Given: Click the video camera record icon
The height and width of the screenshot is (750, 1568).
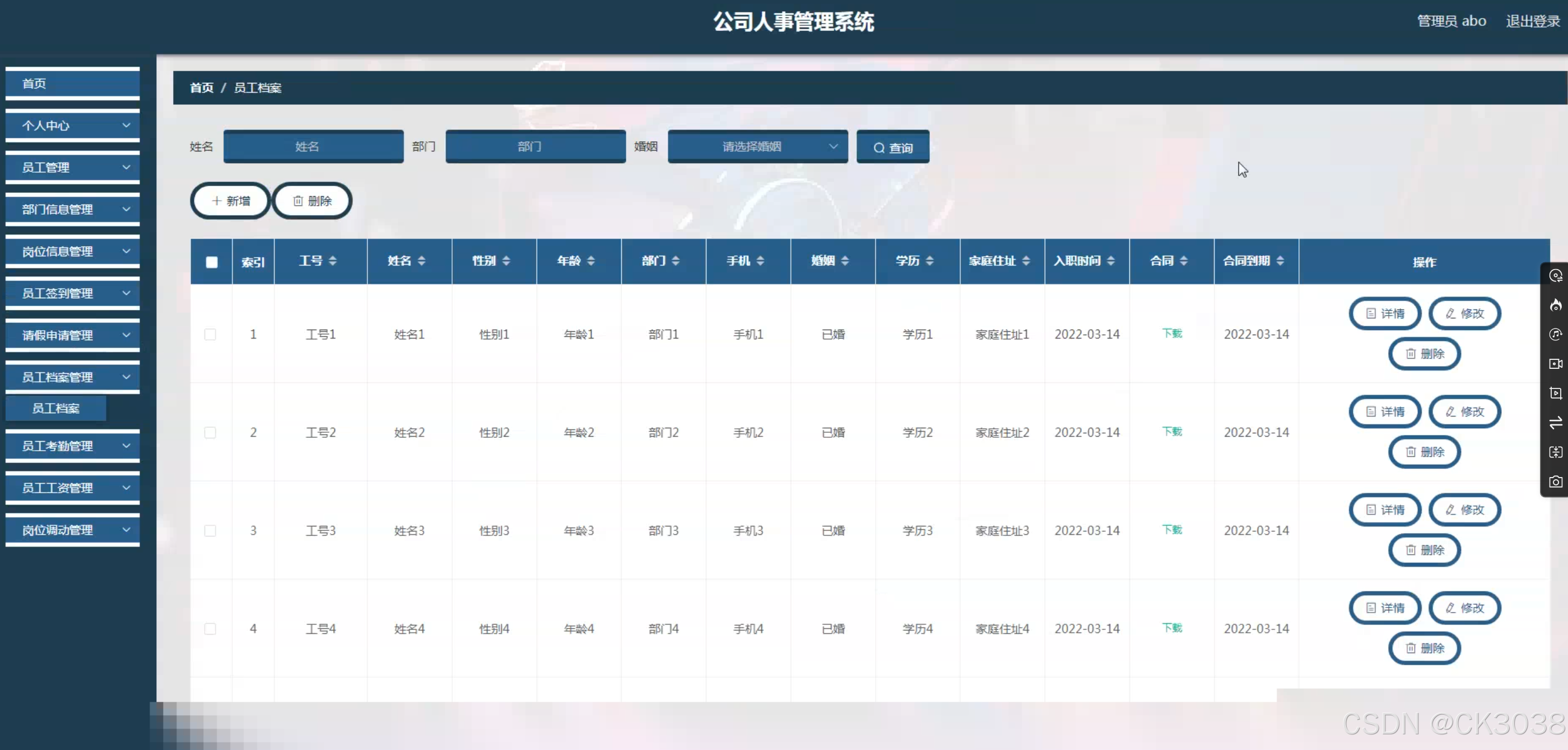Looking at the screenshot, I should 1555,364.
